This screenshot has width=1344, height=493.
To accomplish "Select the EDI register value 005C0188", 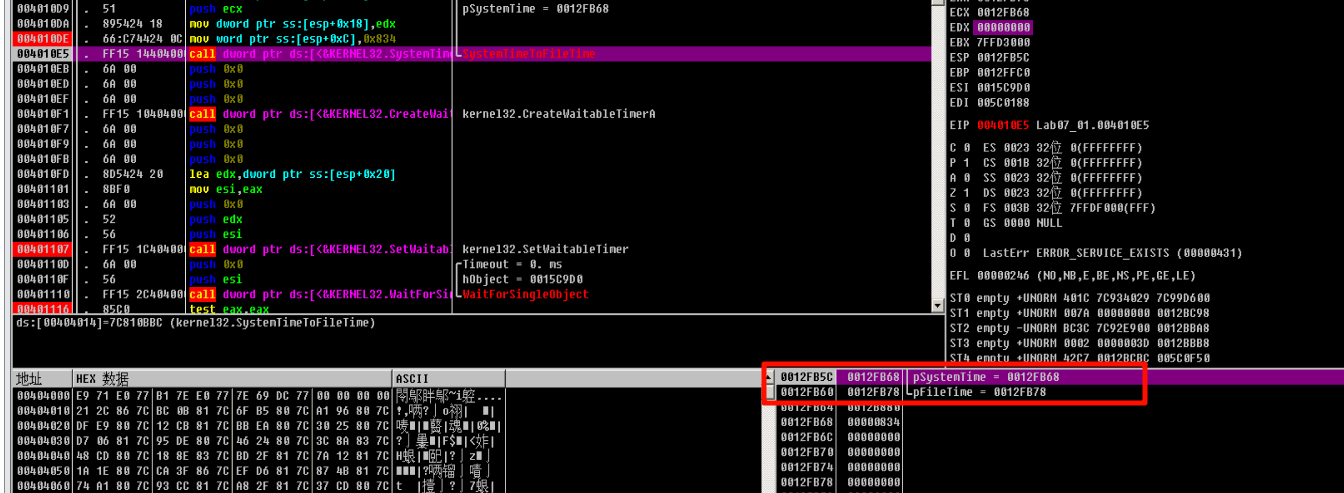I will pos(1003,102).
